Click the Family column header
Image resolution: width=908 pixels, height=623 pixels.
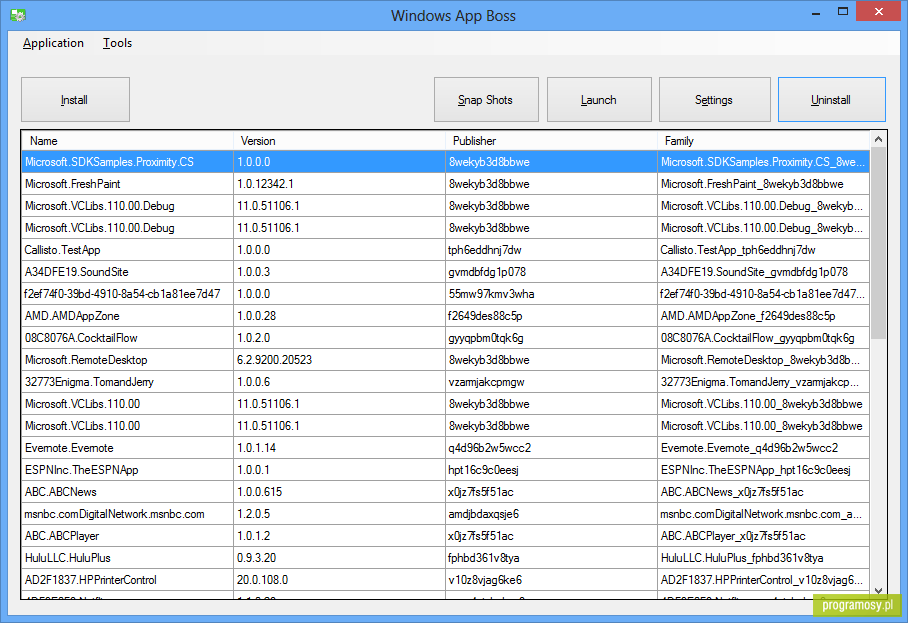pos(763,141)
